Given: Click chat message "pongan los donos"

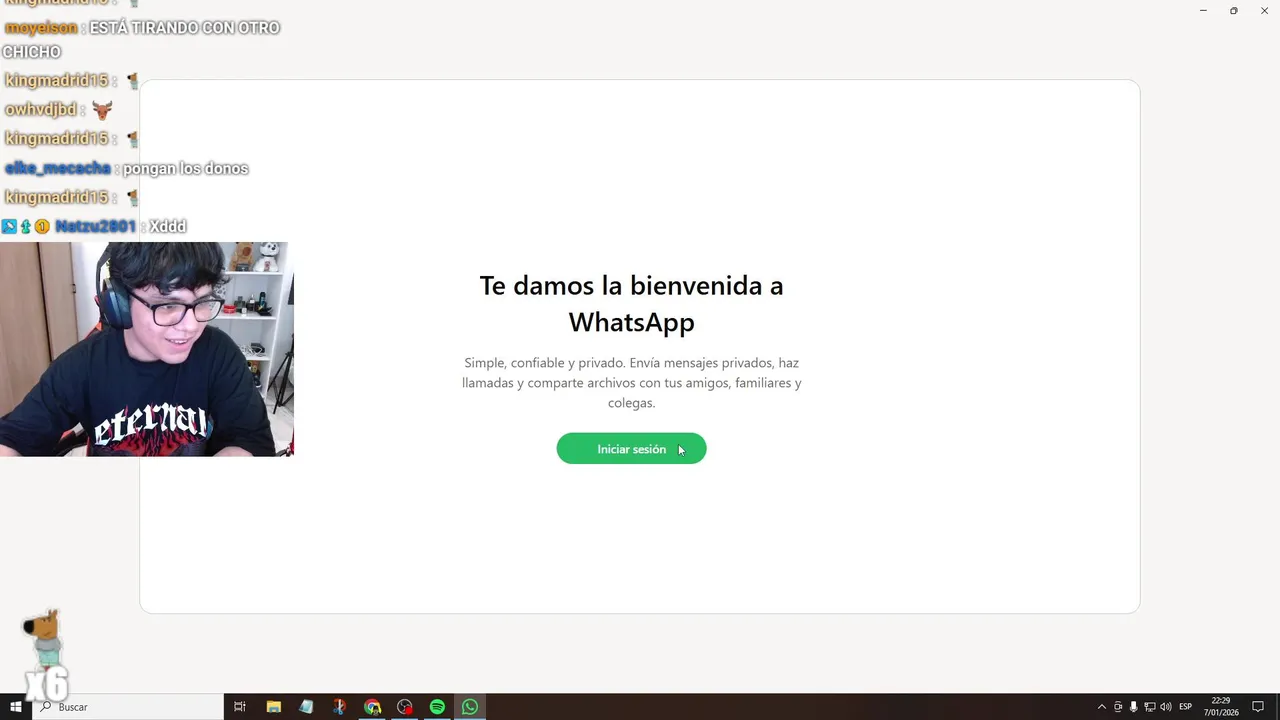Looking at the screenshot, I should pos(185,168).
